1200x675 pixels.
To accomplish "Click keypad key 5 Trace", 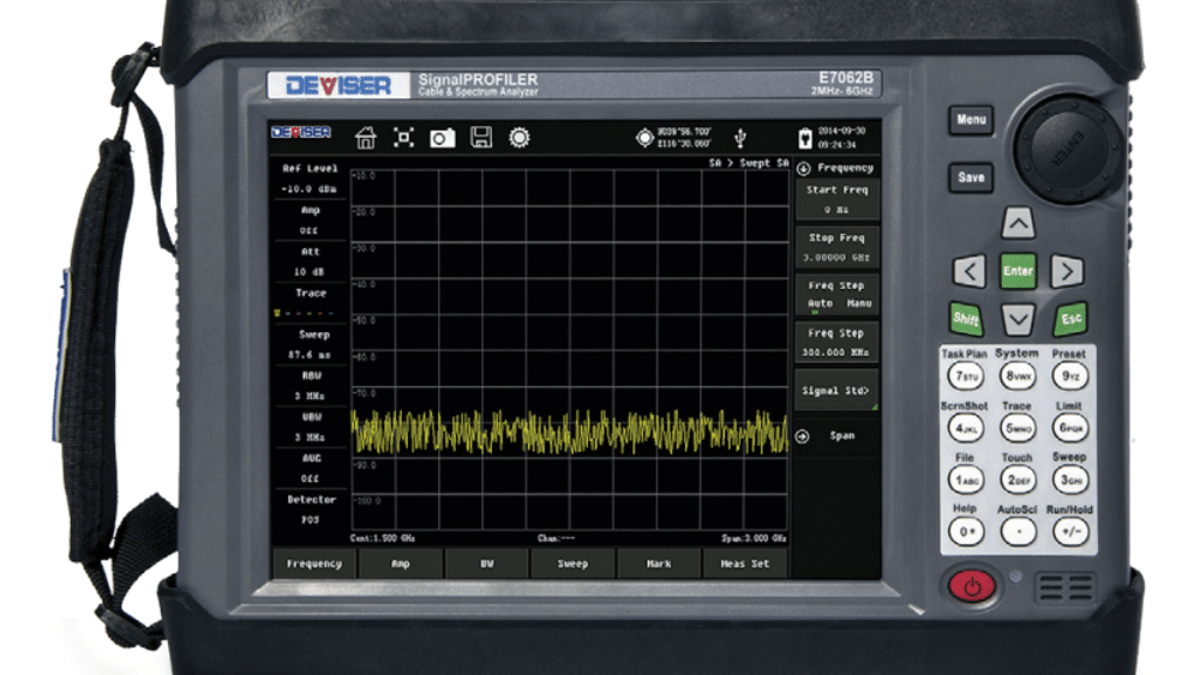I will coord(1018,429).
